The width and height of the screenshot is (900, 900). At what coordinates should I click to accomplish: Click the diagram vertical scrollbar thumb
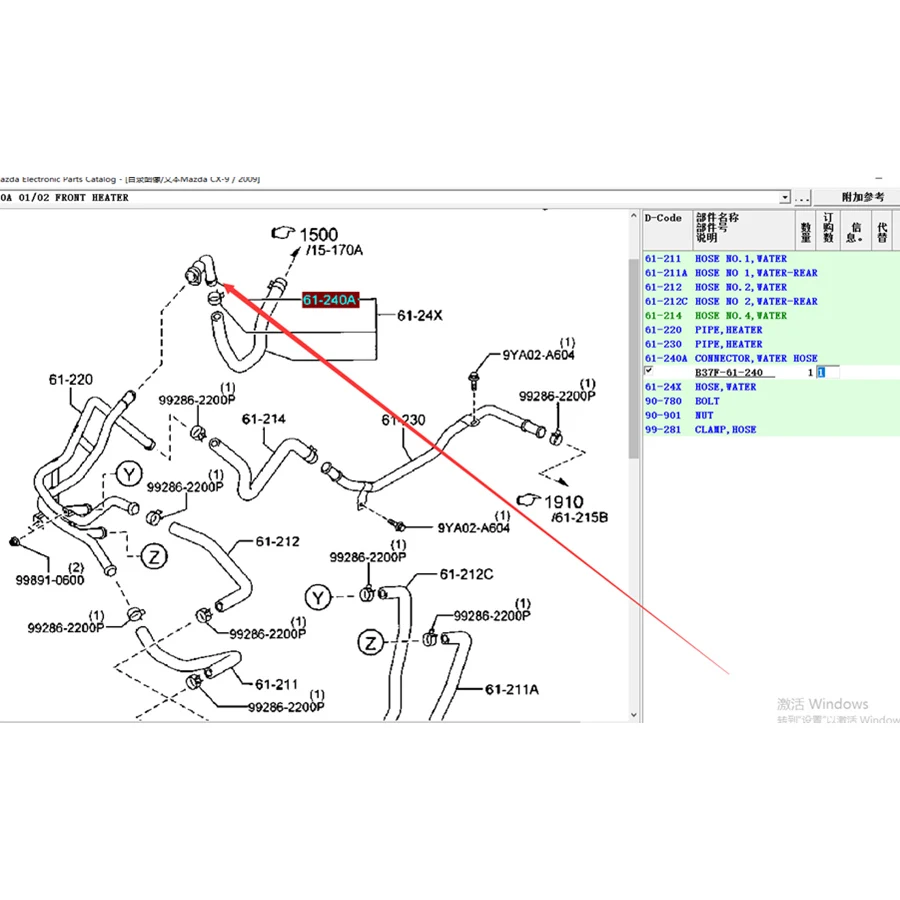[x=634, y=358]
